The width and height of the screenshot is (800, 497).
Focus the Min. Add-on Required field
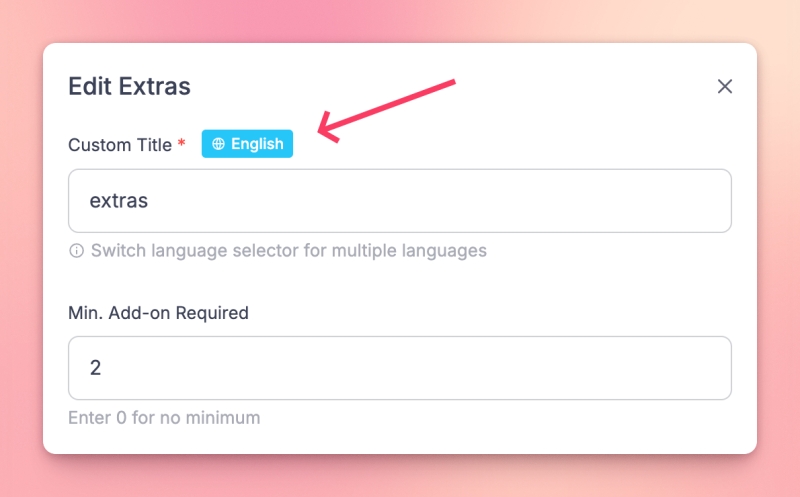(x=400, y=368)
